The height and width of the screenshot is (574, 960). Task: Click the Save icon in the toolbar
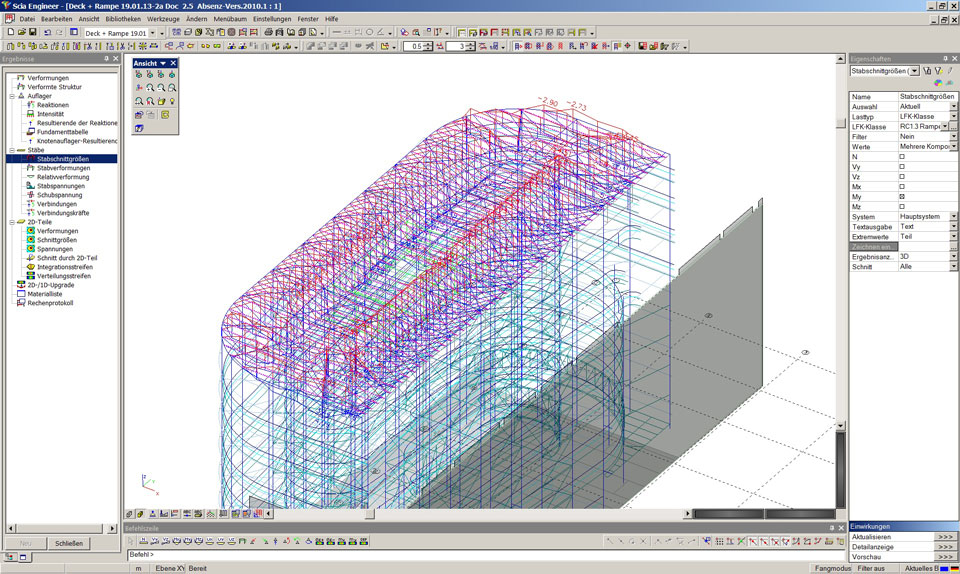point(33,33)
